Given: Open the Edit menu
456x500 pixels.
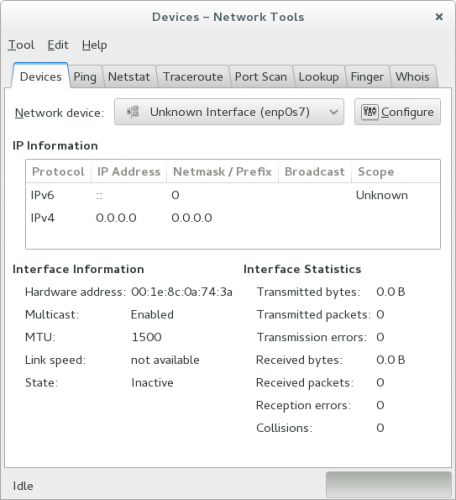Looking at the screenshot, I should pyautogui.click(x=58, y=45).
